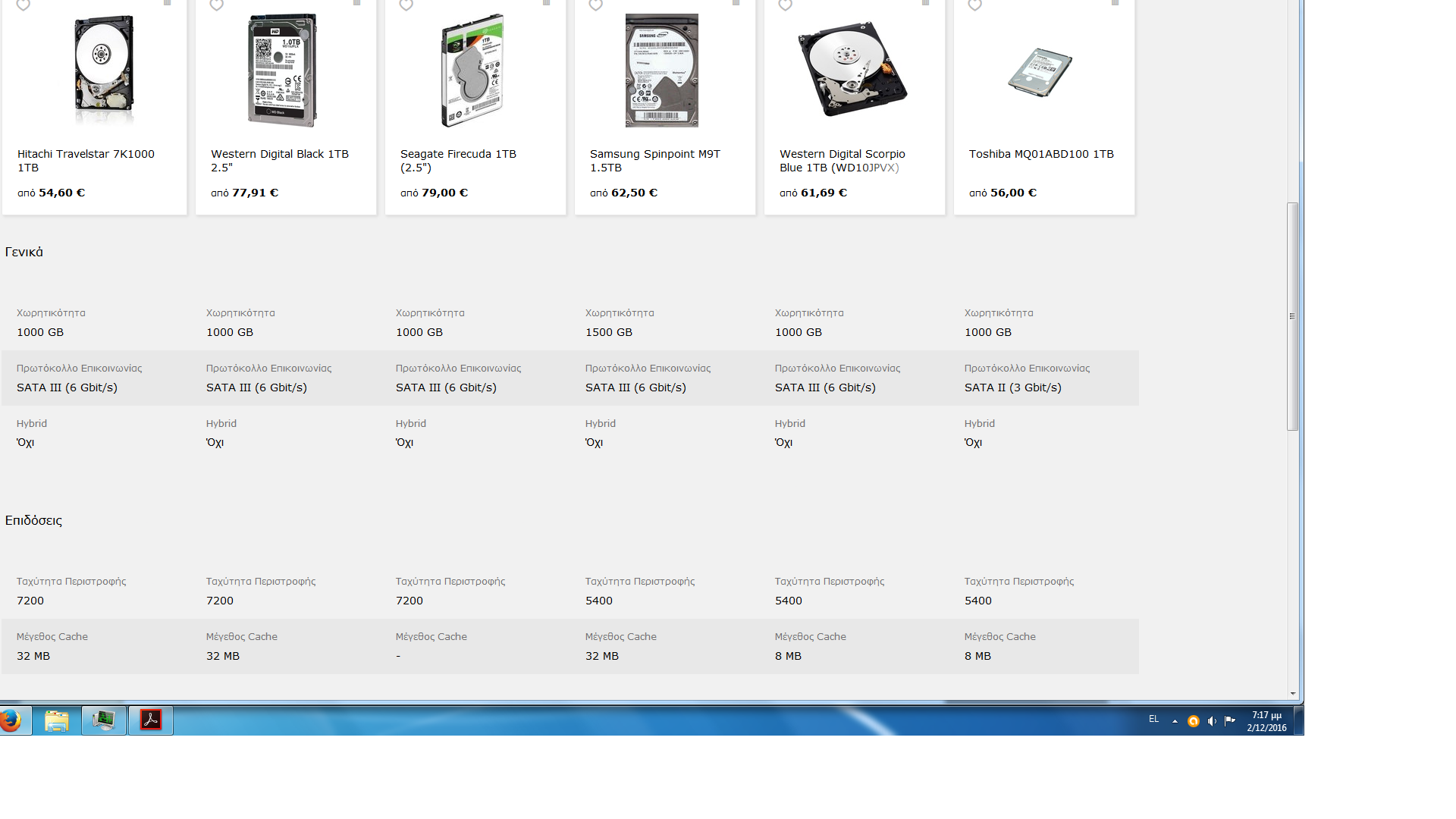
Task: Click the Γενικά section heading
Action: coord(24,252)
